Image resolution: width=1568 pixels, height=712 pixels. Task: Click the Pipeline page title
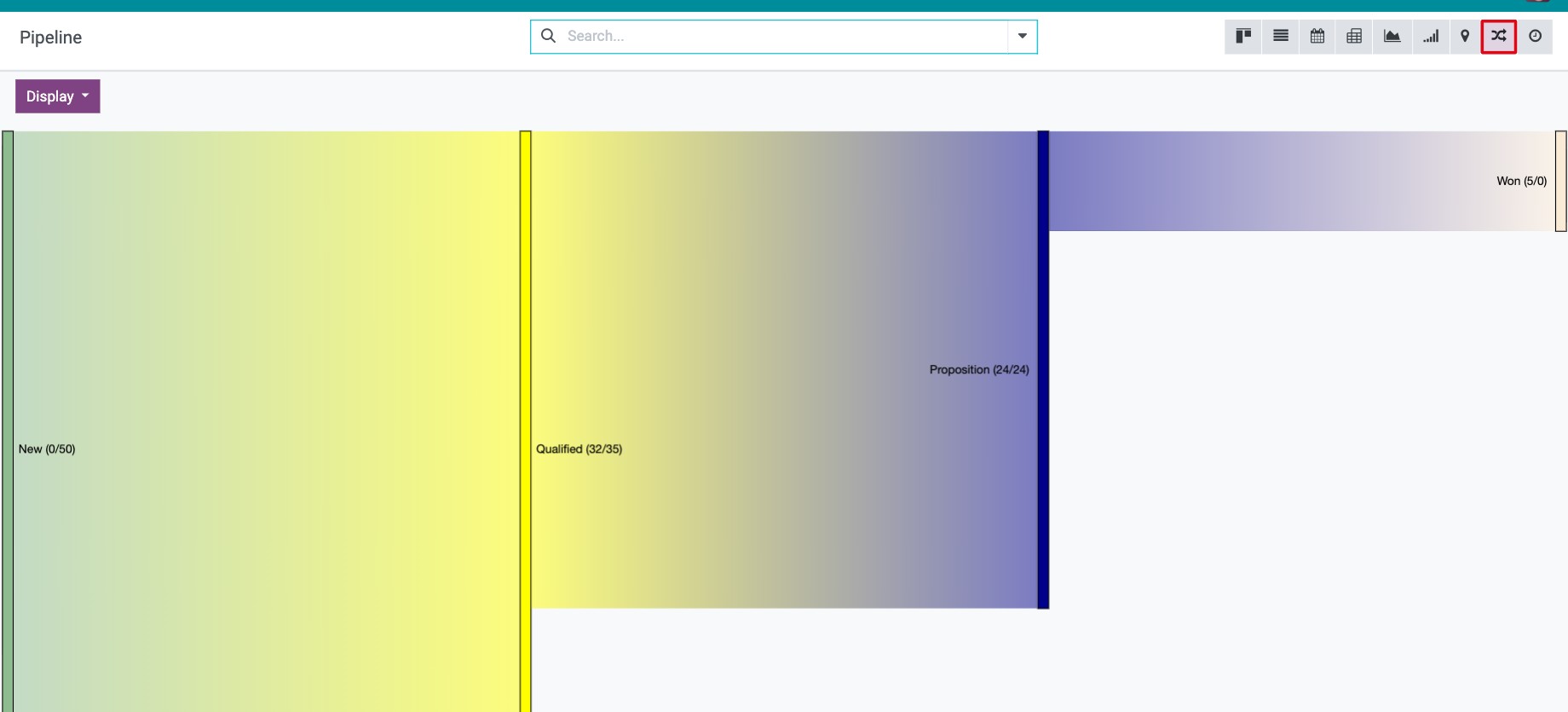pyautogui.click(x=51, y=38)
